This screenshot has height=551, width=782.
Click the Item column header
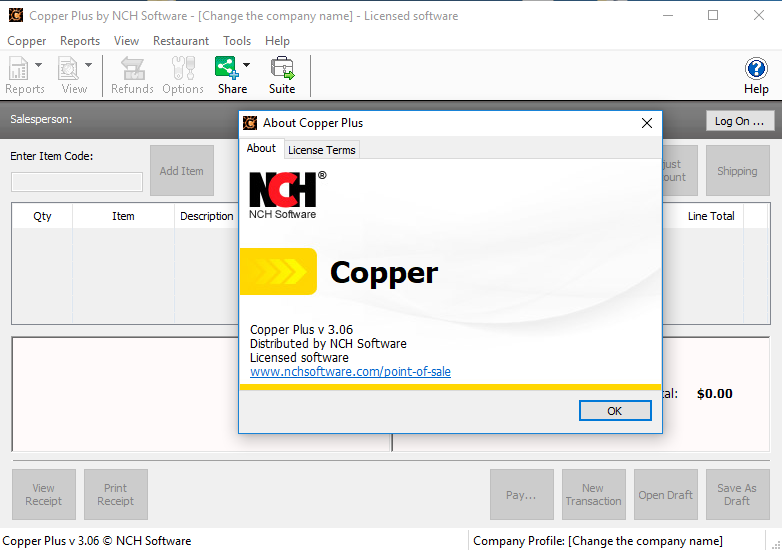click(123, 216)
